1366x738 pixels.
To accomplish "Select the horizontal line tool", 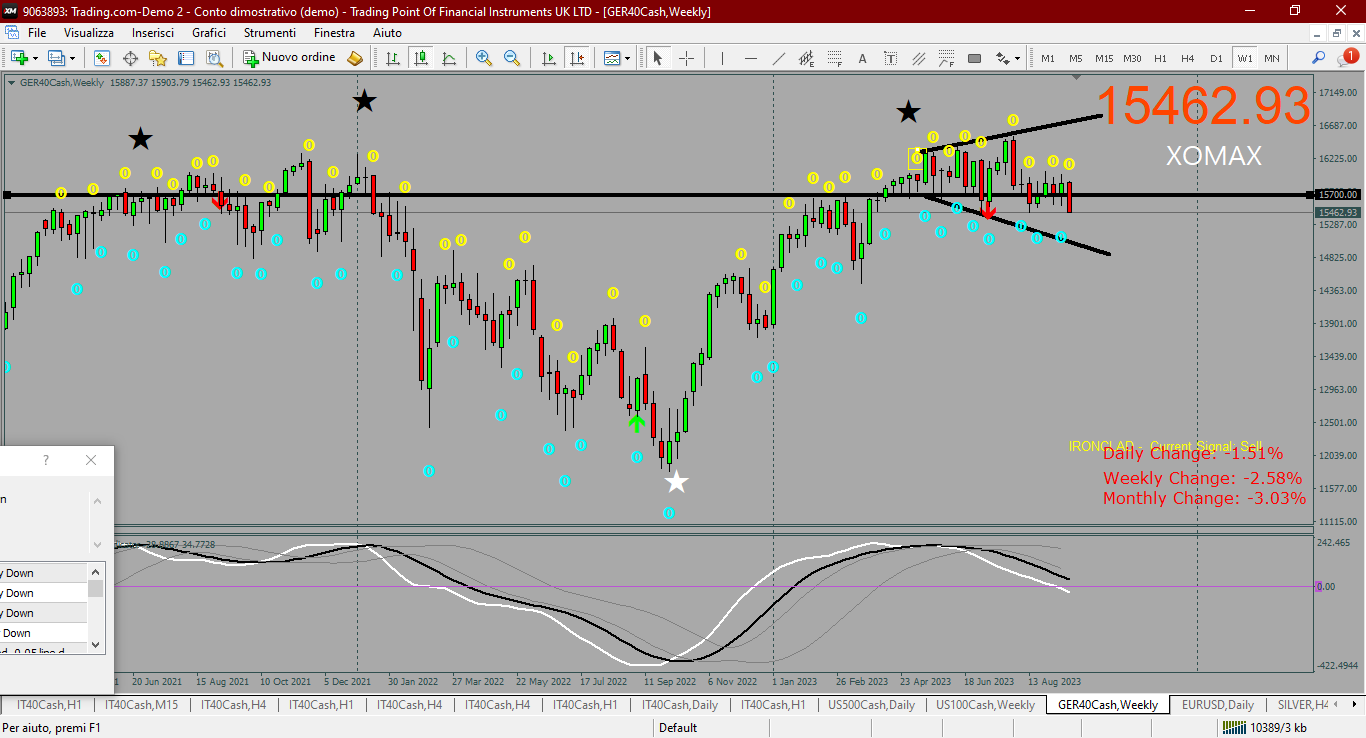I will (x=750, y=58).
